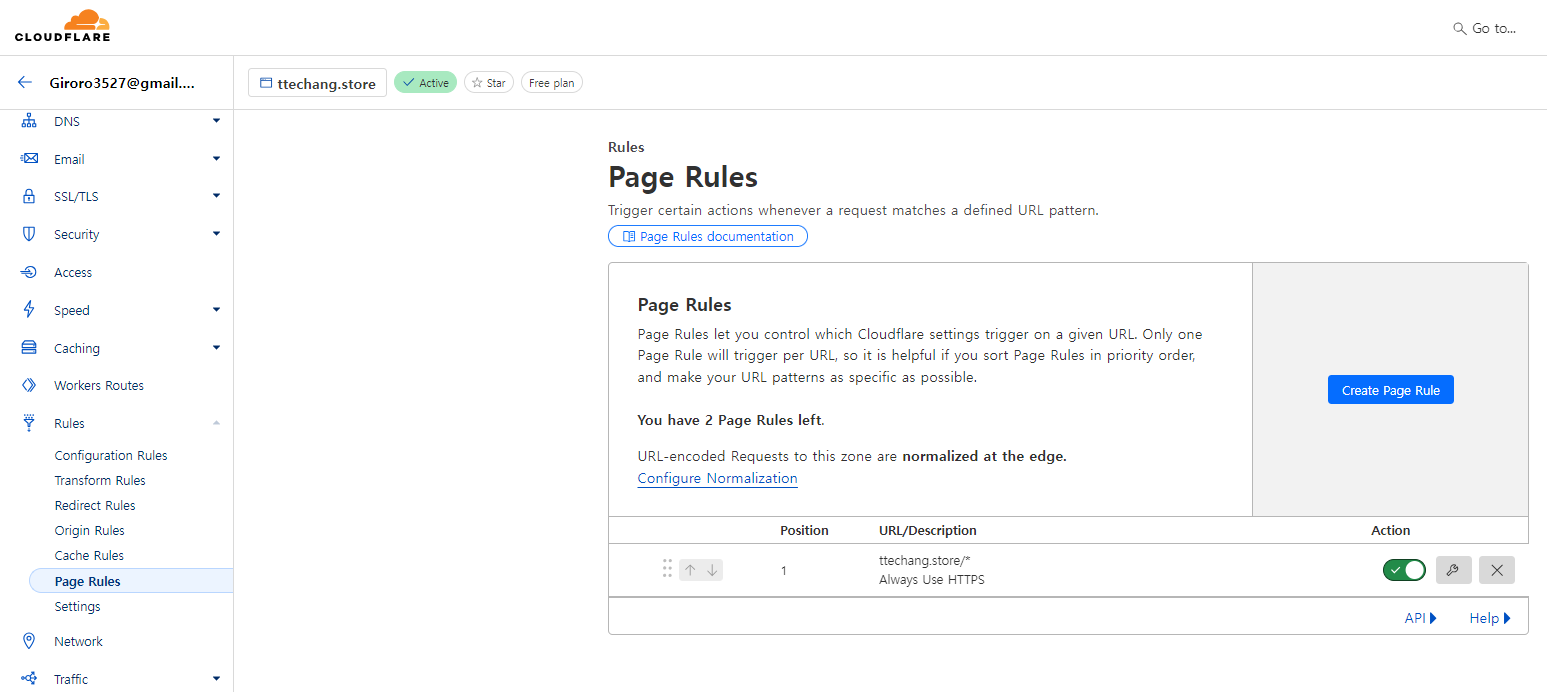Expand the Security menu chevron
Screen dimensions: 1547x692
(x=216, y=234)
